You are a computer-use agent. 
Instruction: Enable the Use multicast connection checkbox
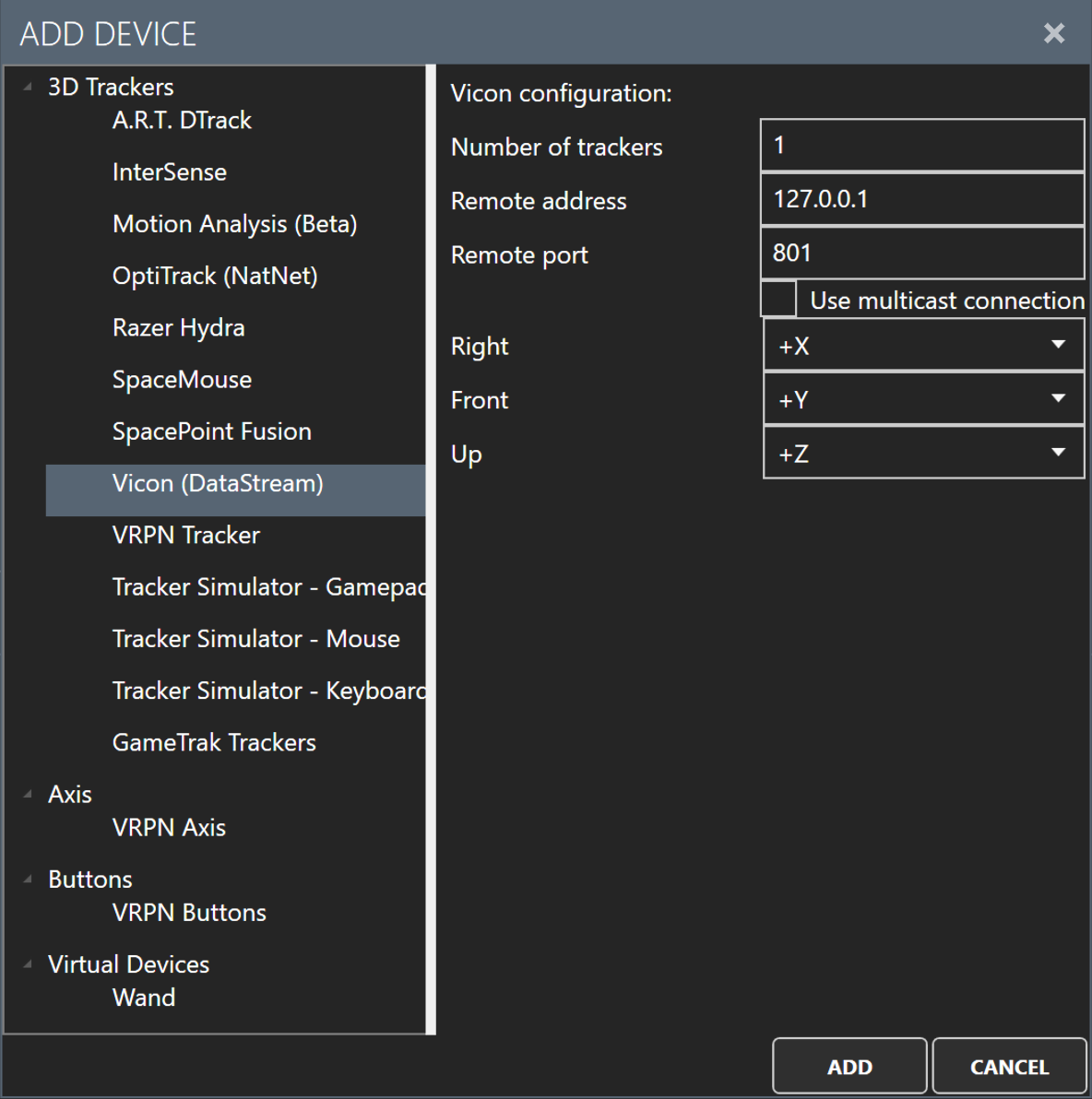point(778,300)
